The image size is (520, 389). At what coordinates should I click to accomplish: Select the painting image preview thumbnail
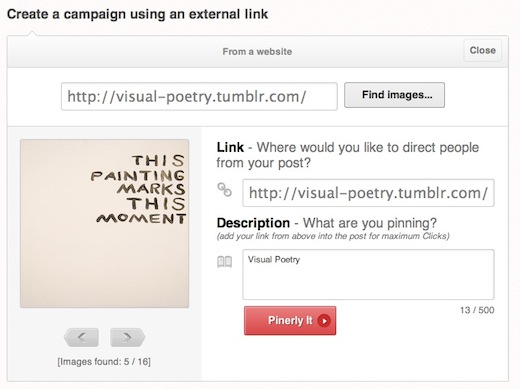coord(104,223)
